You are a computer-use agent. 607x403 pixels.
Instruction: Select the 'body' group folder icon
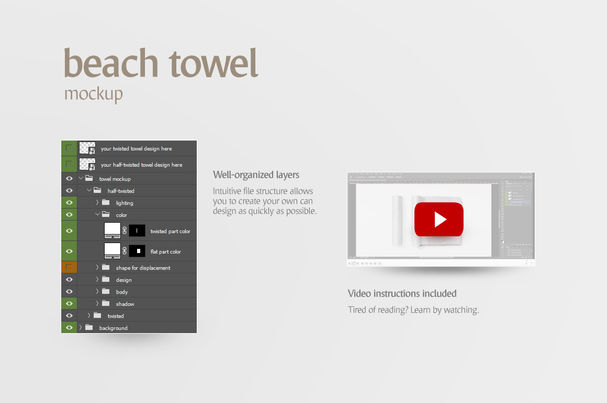[106, 291]
